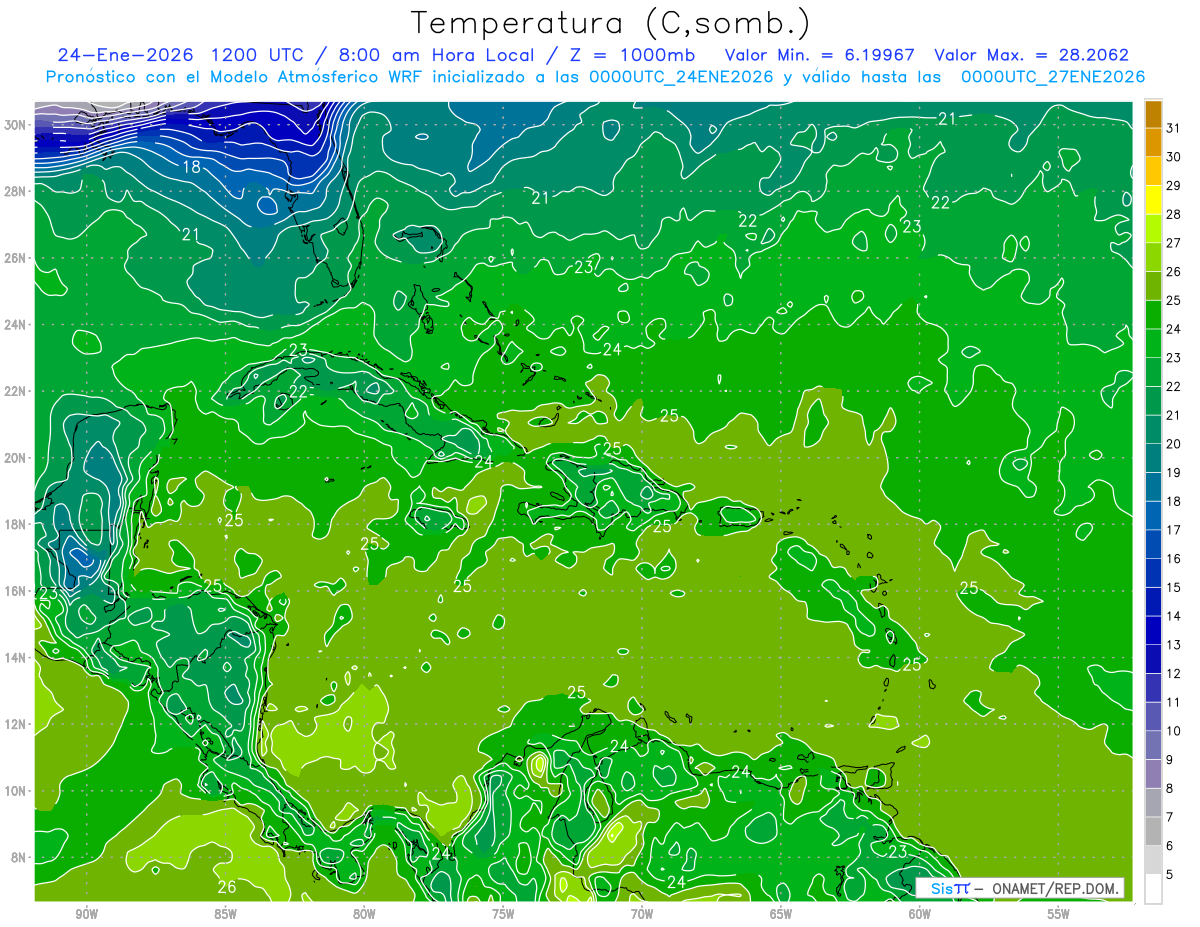Click the '65W' longitude axis label

coord(781,914)
